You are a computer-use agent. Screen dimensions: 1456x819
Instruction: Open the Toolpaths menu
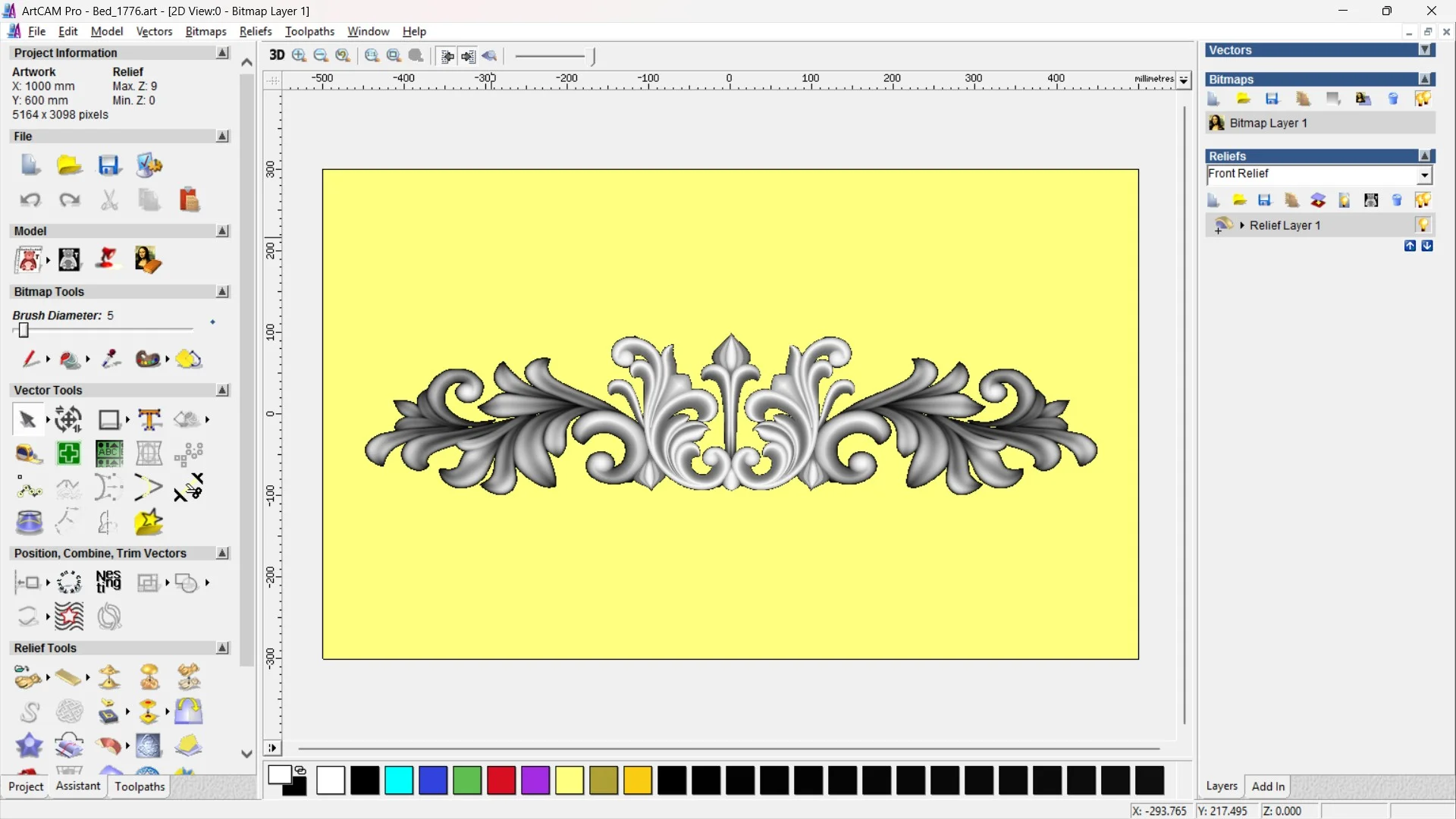tap(309, 31)
